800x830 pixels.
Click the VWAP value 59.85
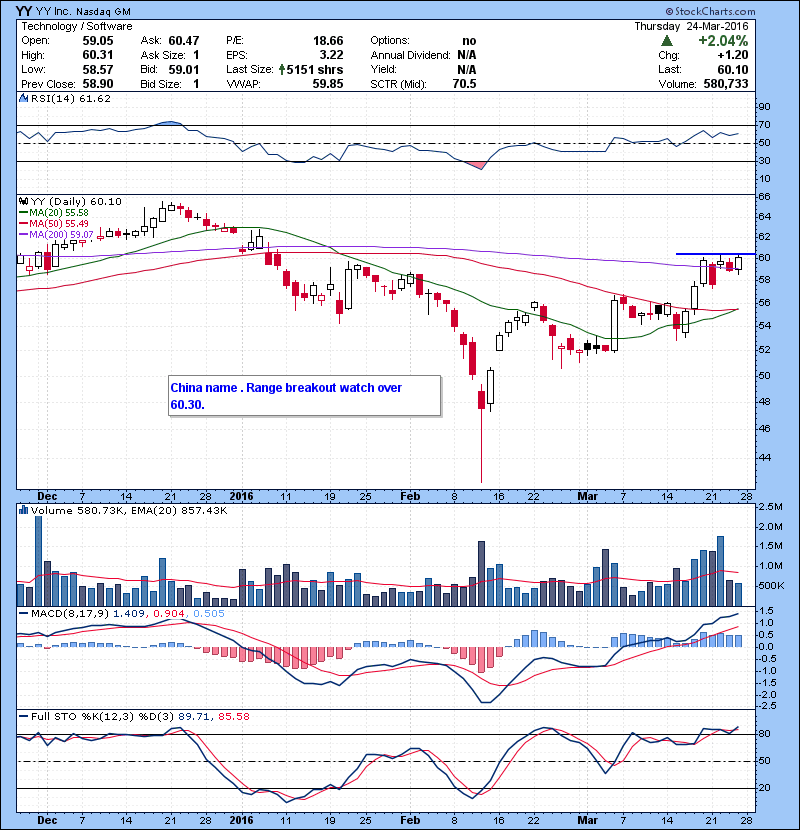tap(328, 84)
